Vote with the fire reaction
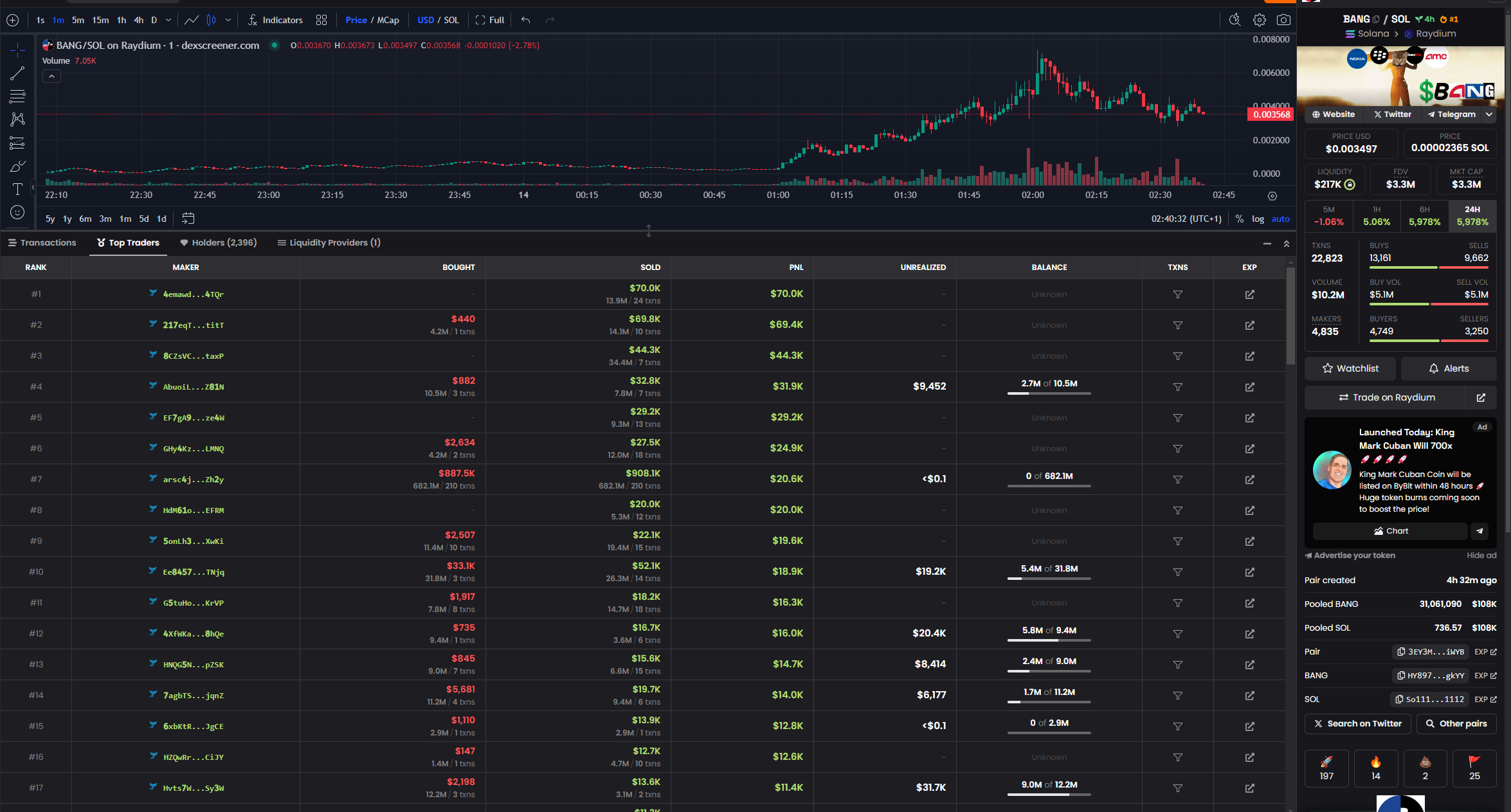Image resolution: width=1511 pixels, height=812 pixels. (1376, 768)
